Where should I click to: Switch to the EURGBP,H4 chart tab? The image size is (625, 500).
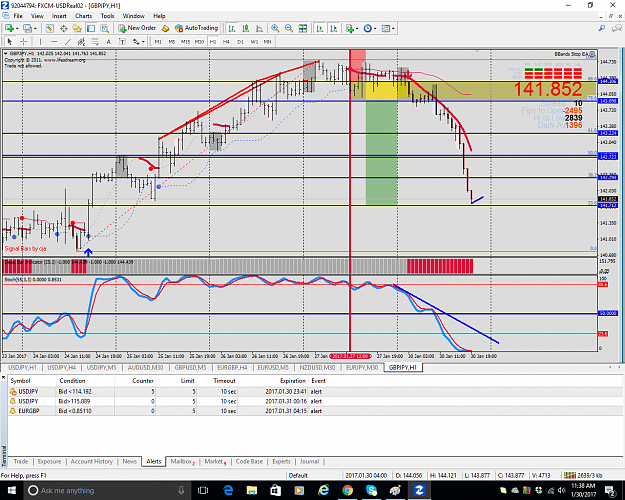tap(232, 367)
